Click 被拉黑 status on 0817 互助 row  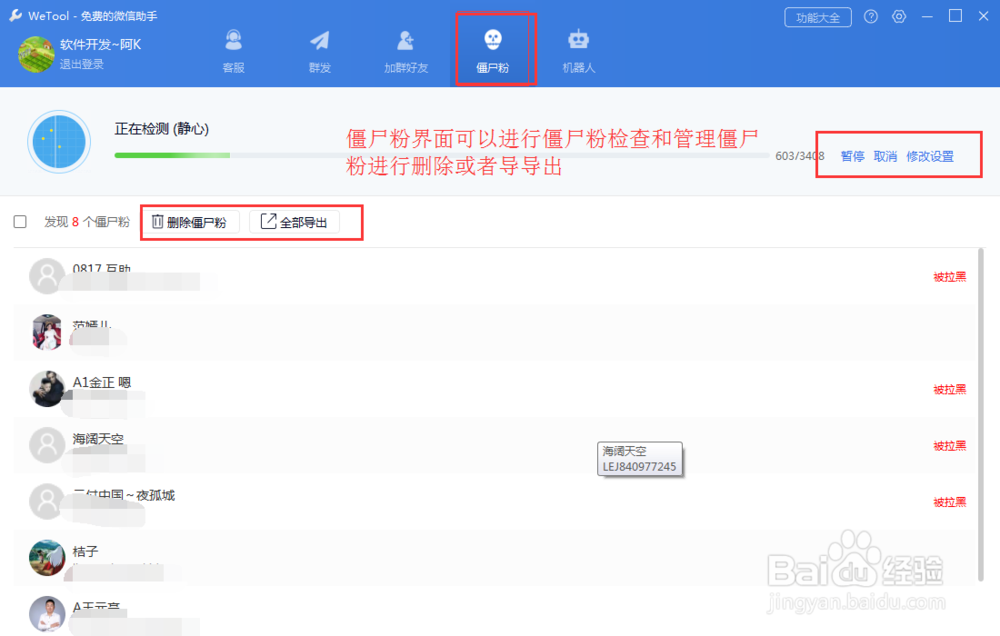(x=950, y=277)
